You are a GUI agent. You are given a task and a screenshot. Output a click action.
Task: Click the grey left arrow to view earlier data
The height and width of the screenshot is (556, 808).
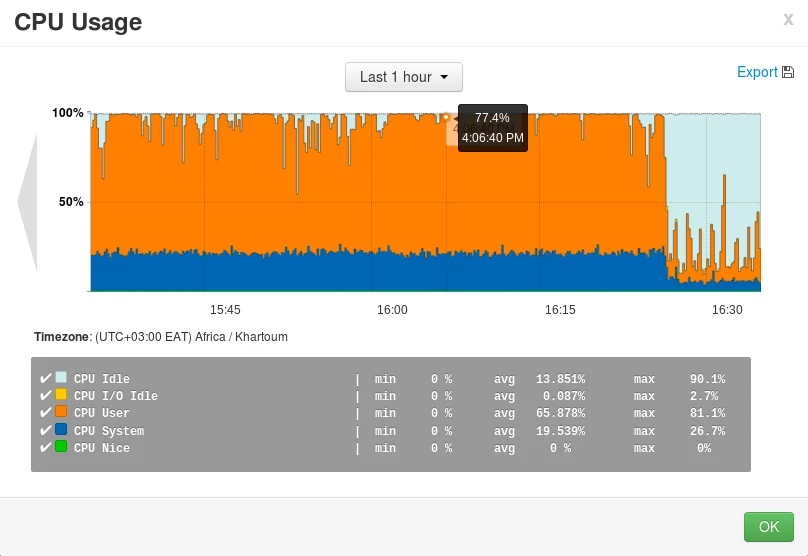pyautogui.click(x=27, y=201)
